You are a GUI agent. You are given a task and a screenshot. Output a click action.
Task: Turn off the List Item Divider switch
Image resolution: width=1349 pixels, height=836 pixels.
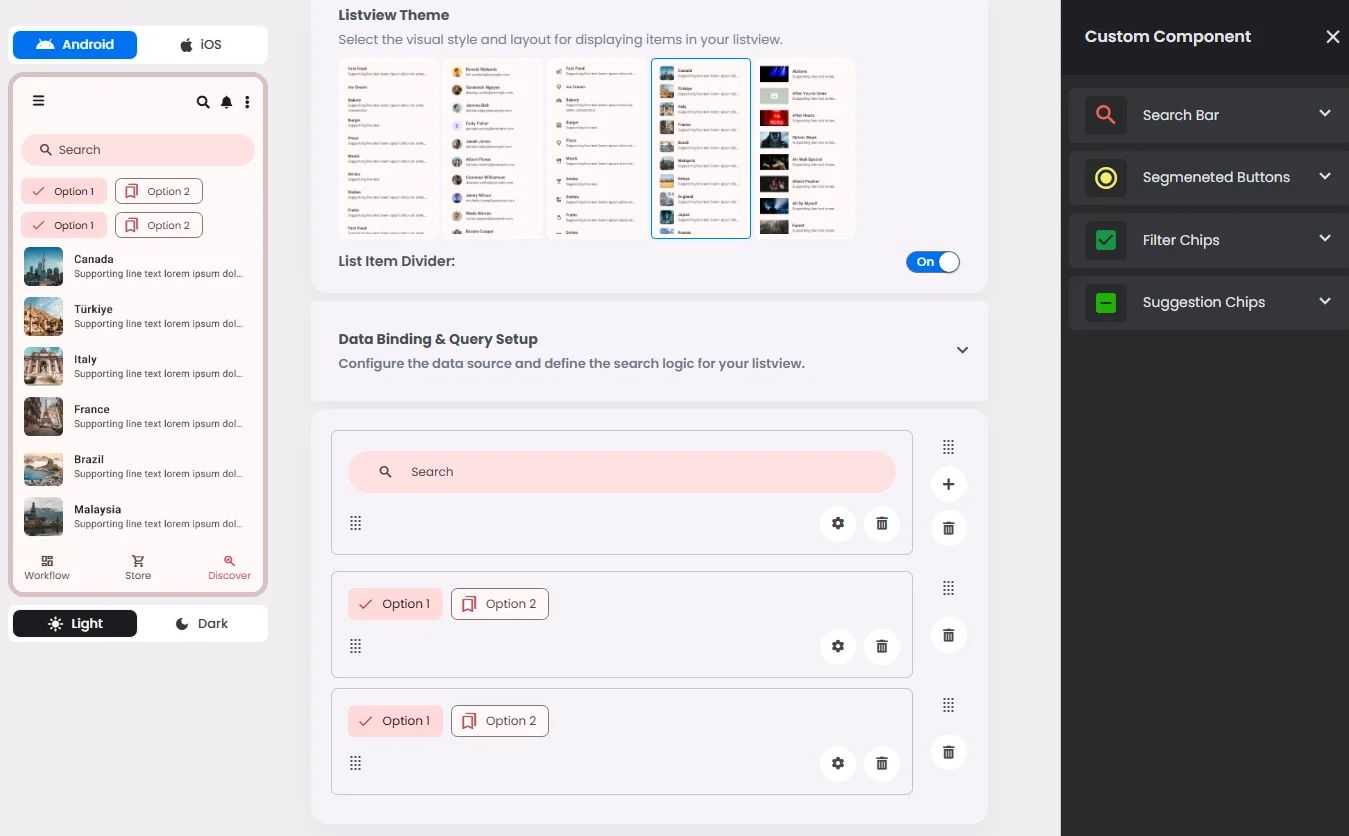point(933,262)
